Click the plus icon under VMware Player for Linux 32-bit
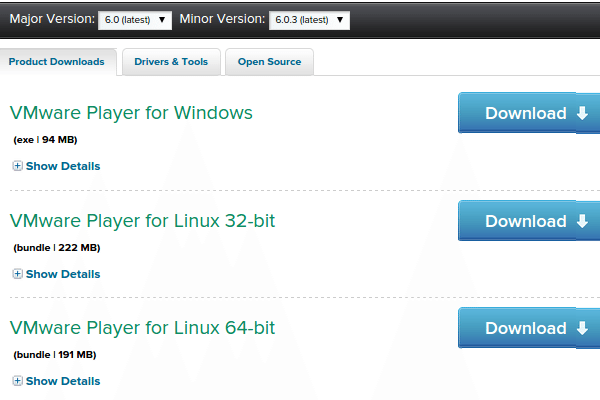Image resolution: width=600 pixels, height=400 pixels. pyautogui.click(x=17, y=274)
